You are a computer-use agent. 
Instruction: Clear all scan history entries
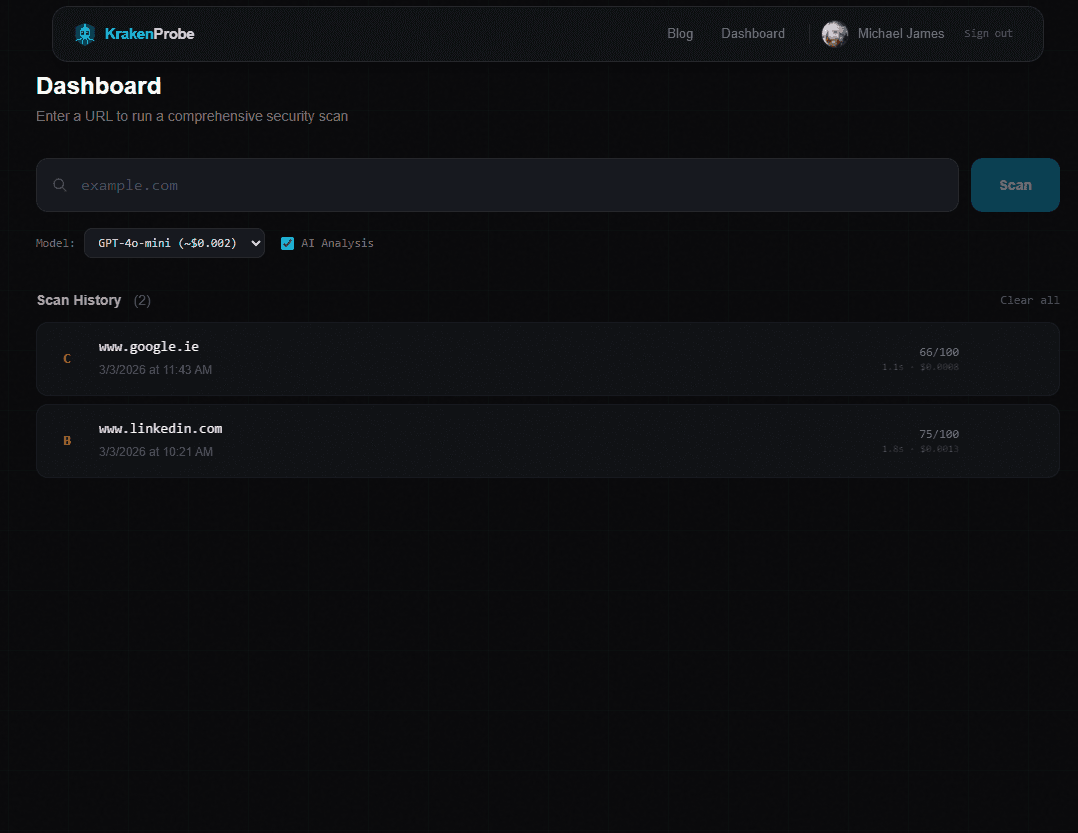[x=1030, y=299]
